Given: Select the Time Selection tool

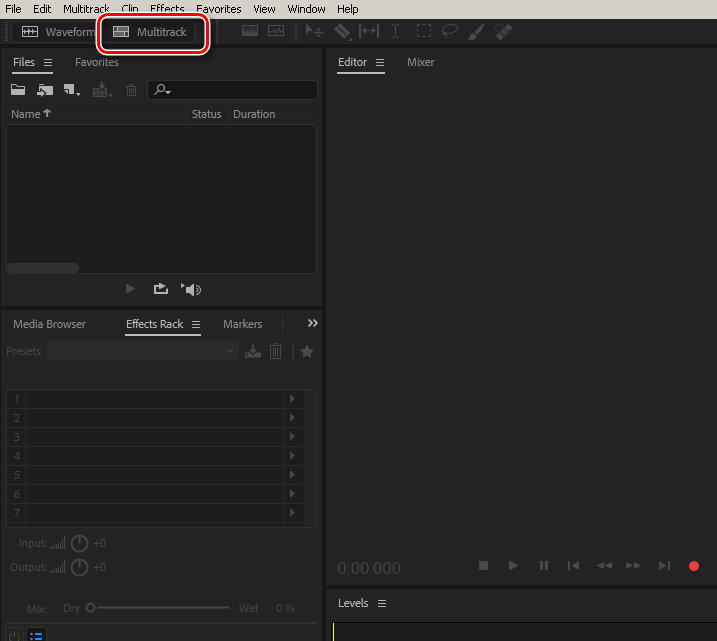Looking at the screenshot, I should pos(396,31).
